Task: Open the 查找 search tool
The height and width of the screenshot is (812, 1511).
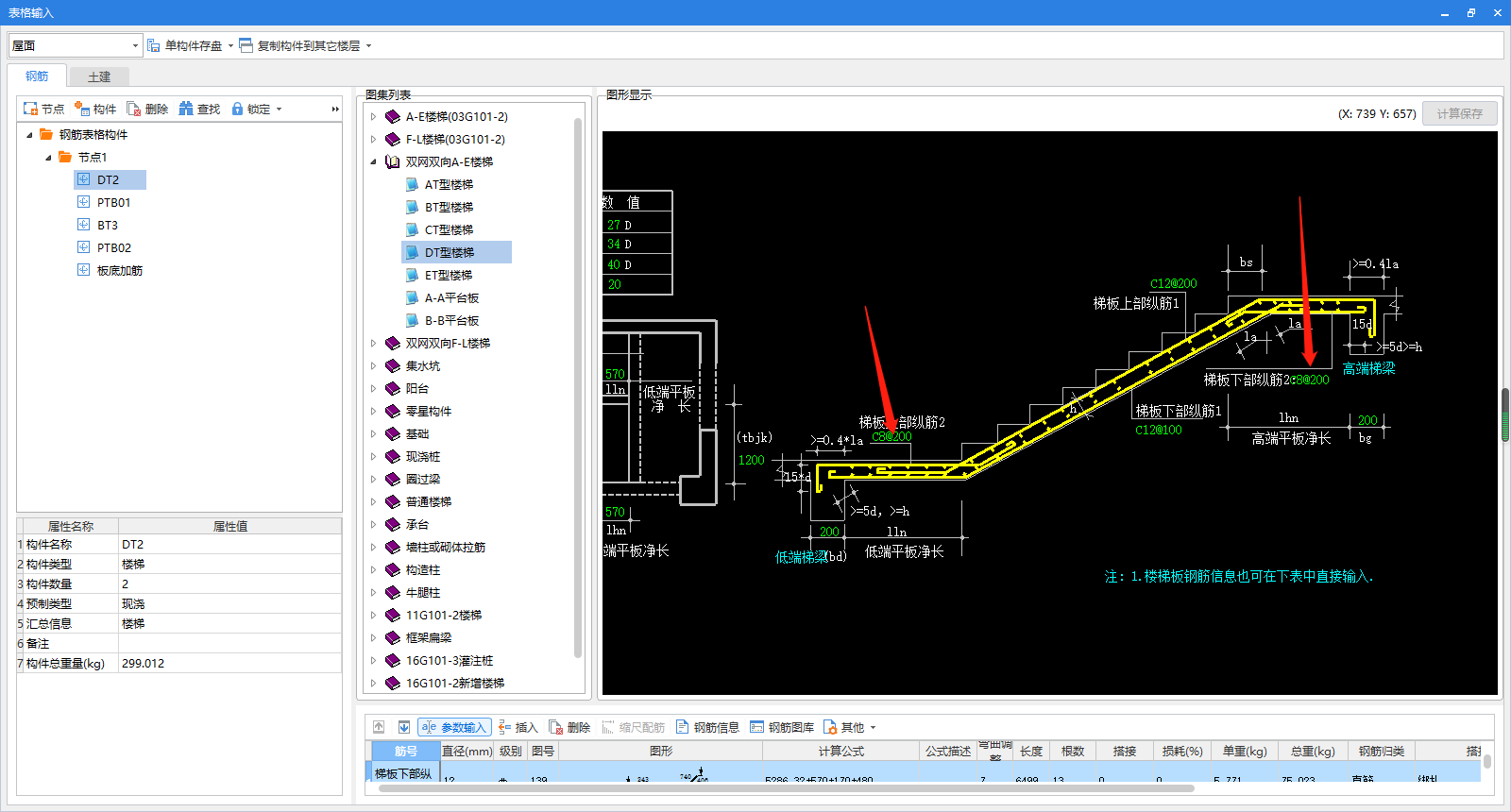Action: (199, 110)
